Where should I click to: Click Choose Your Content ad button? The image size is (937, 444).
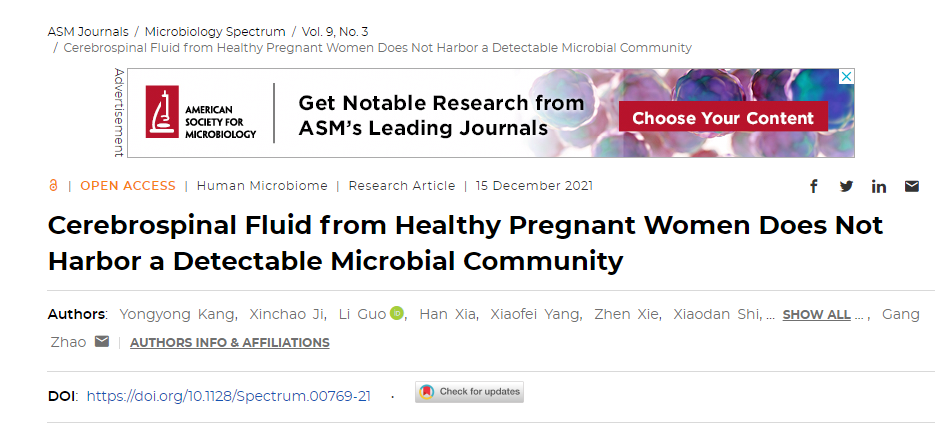[x=723, y=118]
